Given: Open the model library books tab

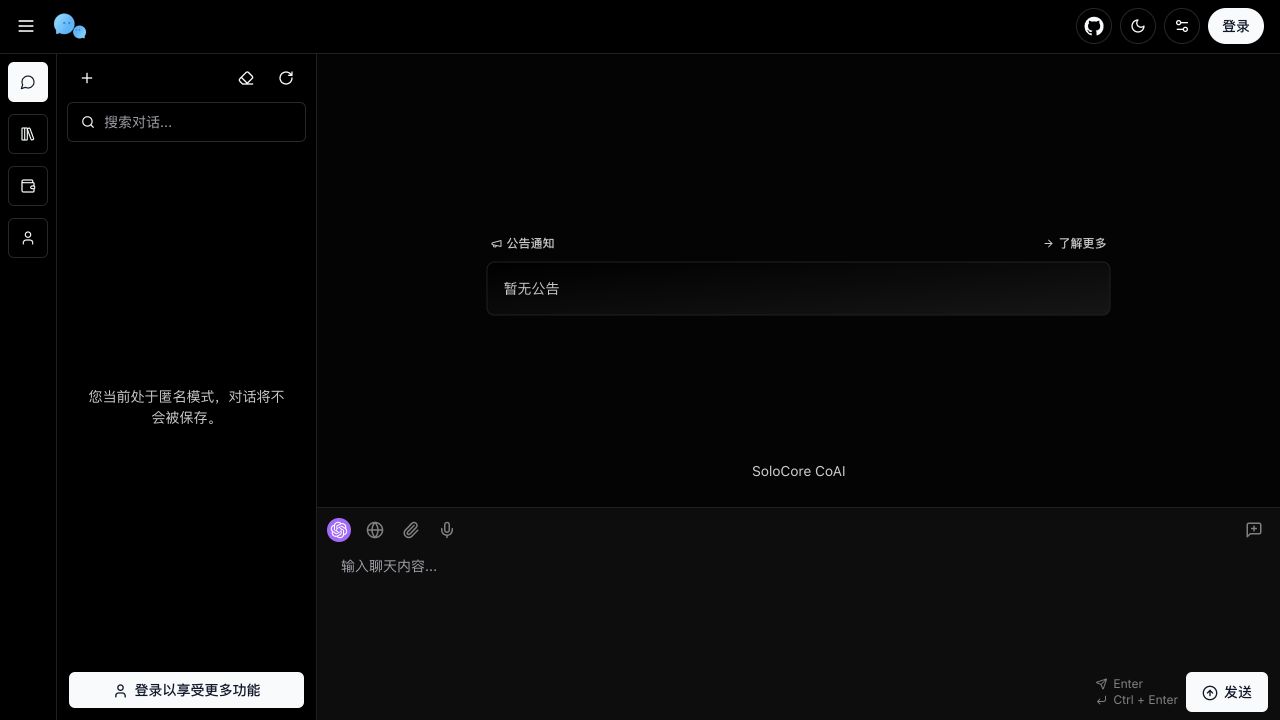Looking at the screenshot, I should [x=28, y=134].
